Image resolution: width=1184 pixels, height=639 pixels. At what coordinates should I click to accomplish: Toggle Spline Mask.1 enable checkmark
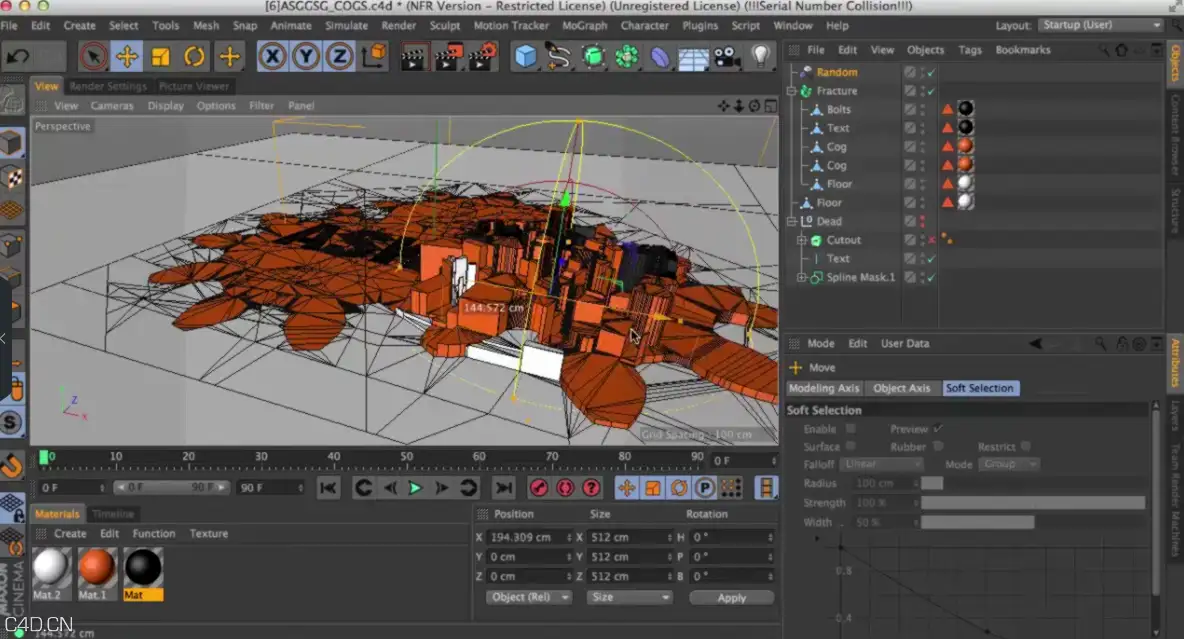[x=931, y=277]
